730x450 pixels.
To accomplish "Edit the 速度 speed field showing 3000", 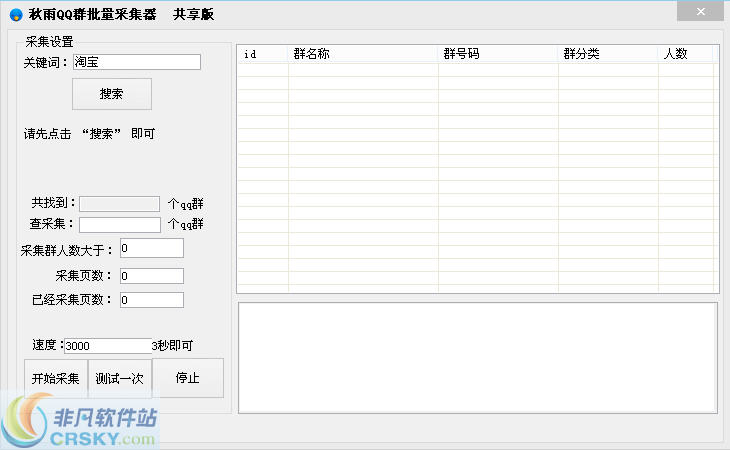I will 108,346.
